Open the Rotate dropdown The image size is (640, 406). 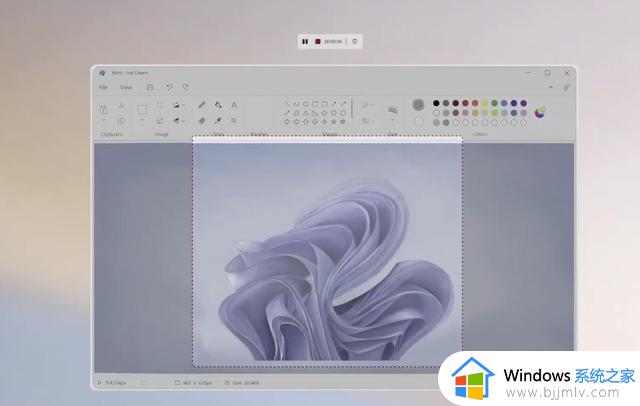178,105
